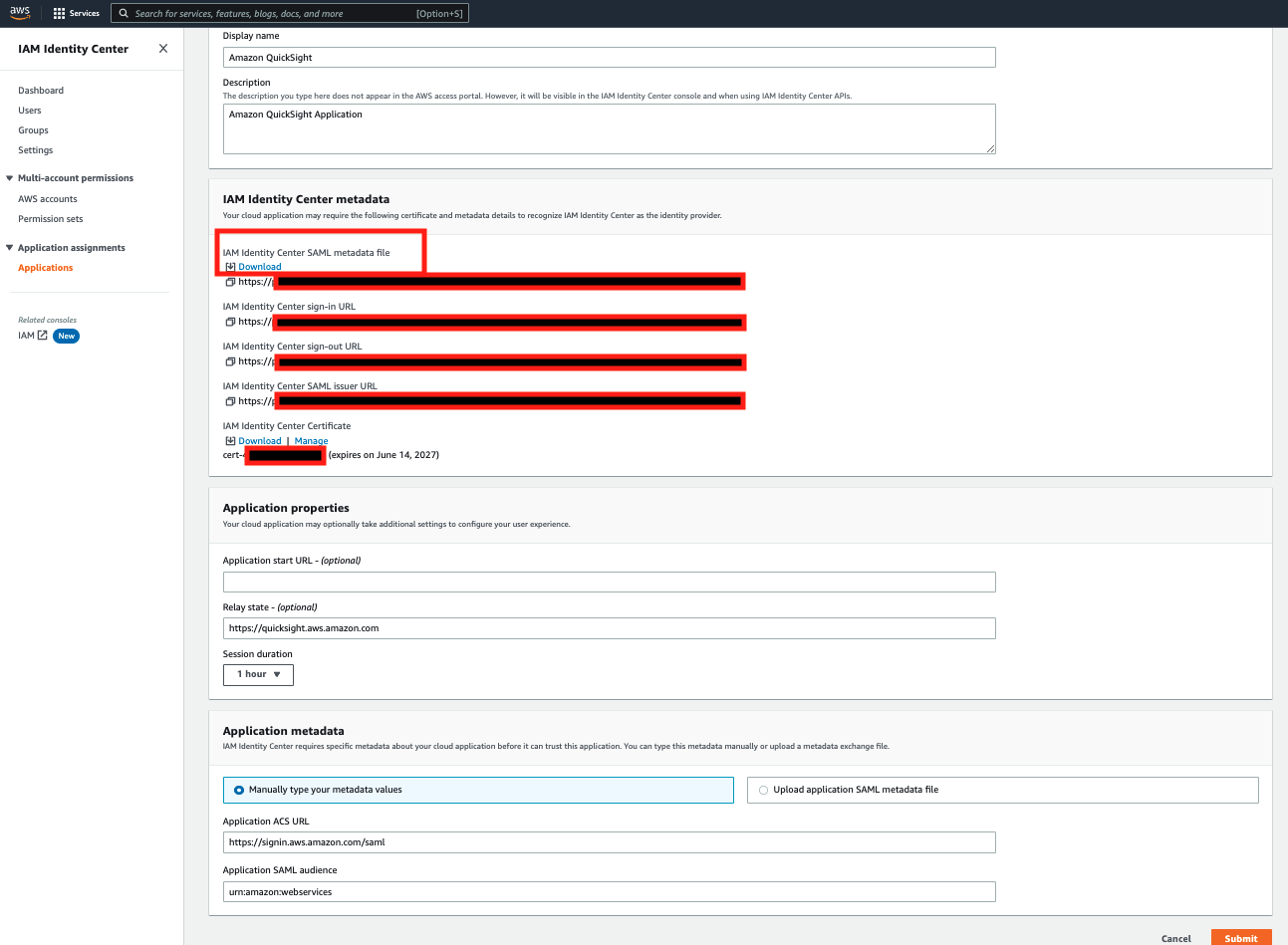The height and width of the screenshot is (945, 1288).
Task: Click the certificate expiry date text
Action: pos(384,455)
